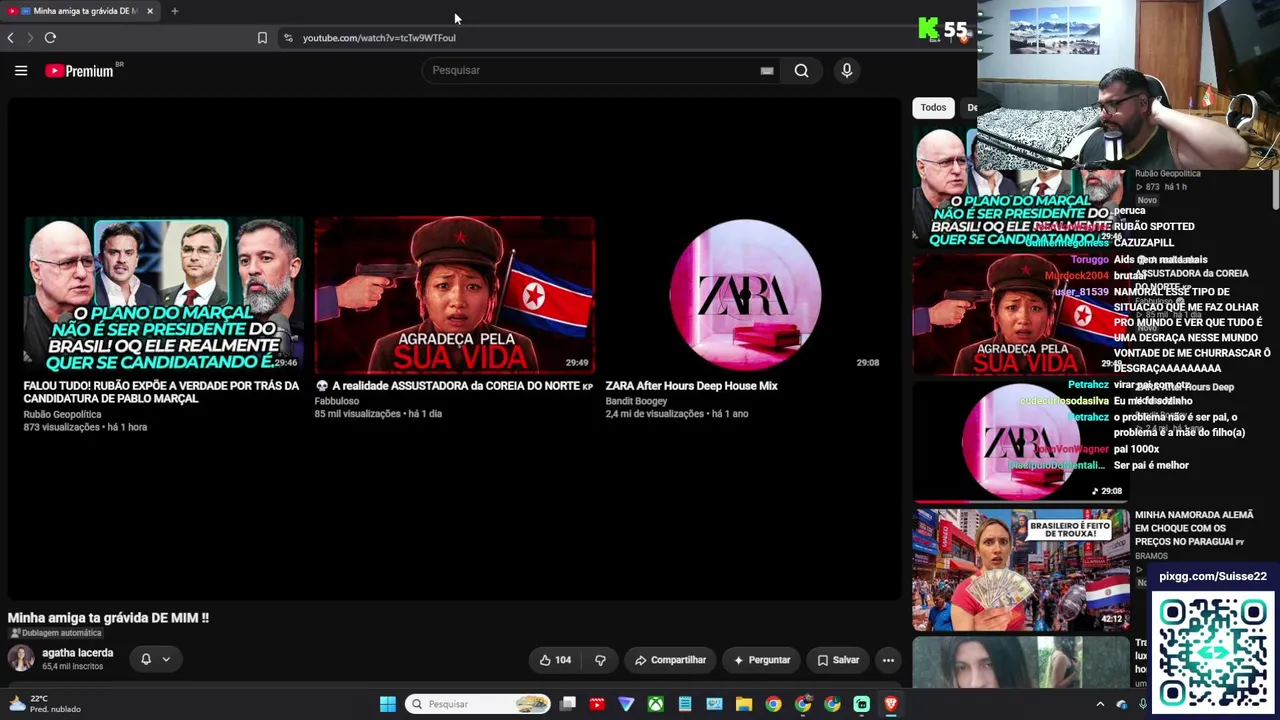The width and height of the screenshot is (1280, 720).
Task: Click the browser back arrow
Action: [x=10, y=38]
